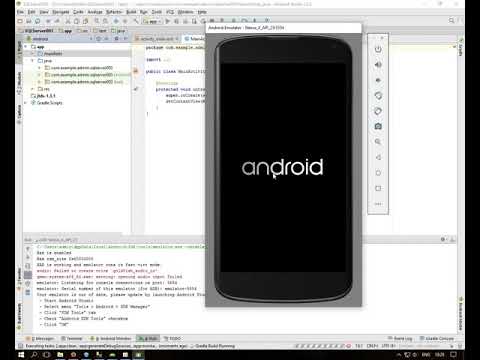Viewport: 480px width, 360px height.
Task: Click the Open folder icon in main toolbar
Action: (20, 21)
